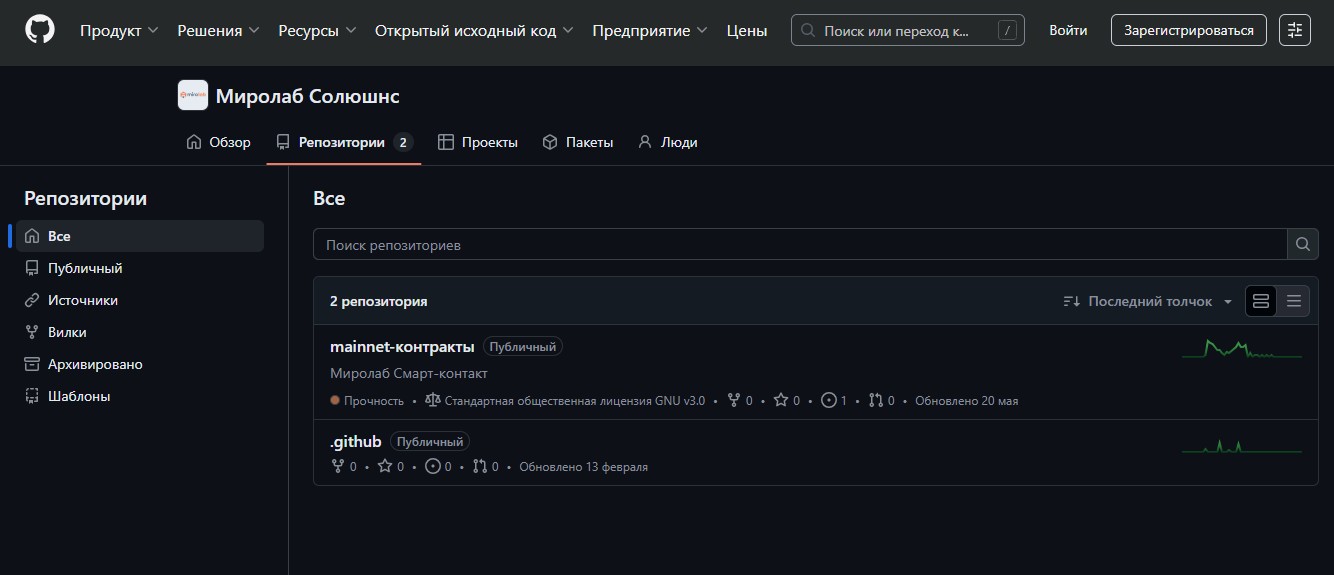Go to the Люди tab
The height and width of the screenshot is (575, 1334).
[668, 142]
